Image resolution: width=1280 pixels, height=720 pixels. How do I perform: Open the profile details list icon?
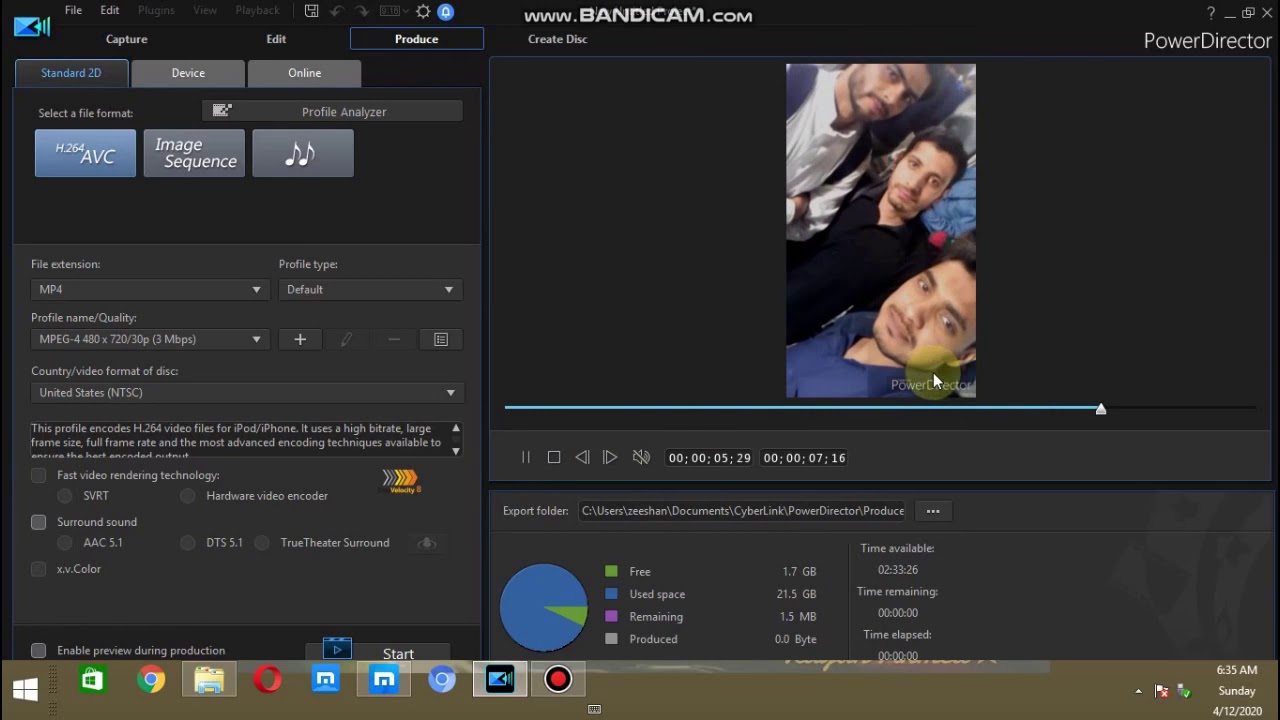click(441, 339)
